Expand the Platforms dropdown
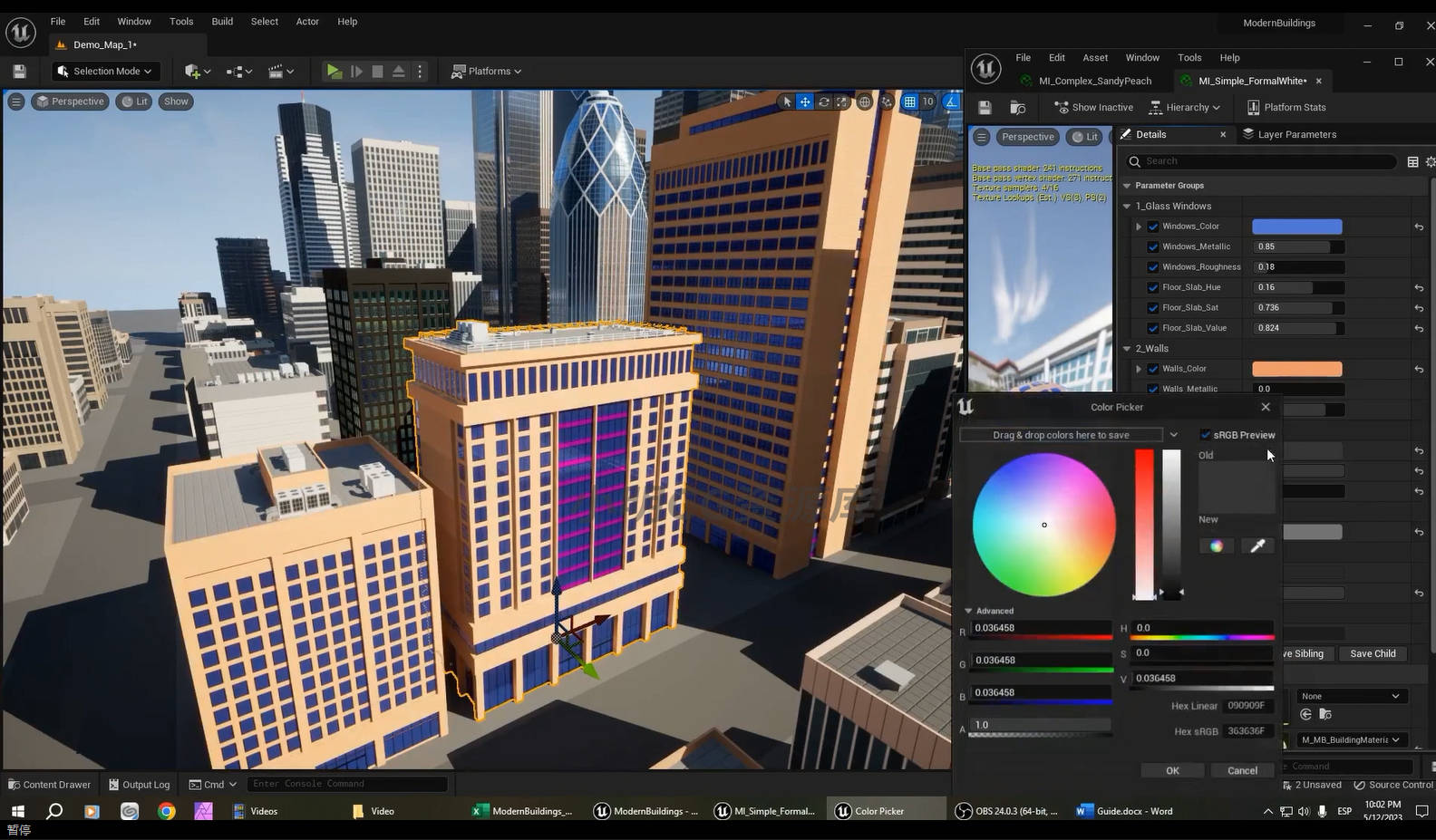The image size is (1436, 840). click(488, 72)
